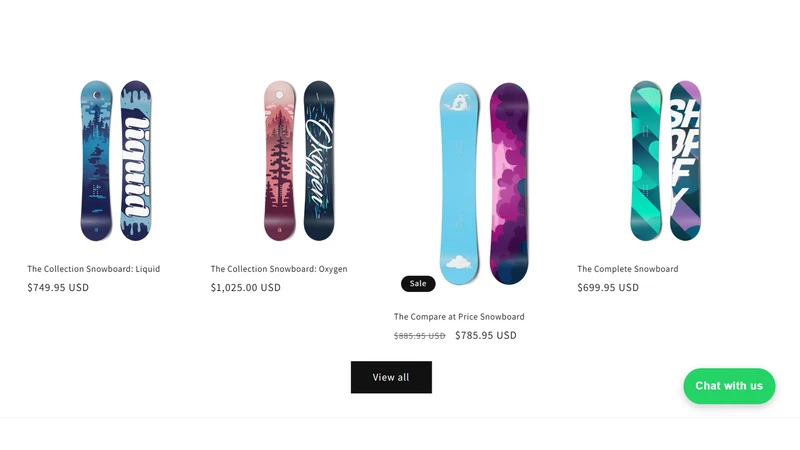Open the Chat with us widget
Image resolution: width=800 pixels, height=450 pixels.
pyautogui.click(x=729, y=386)
